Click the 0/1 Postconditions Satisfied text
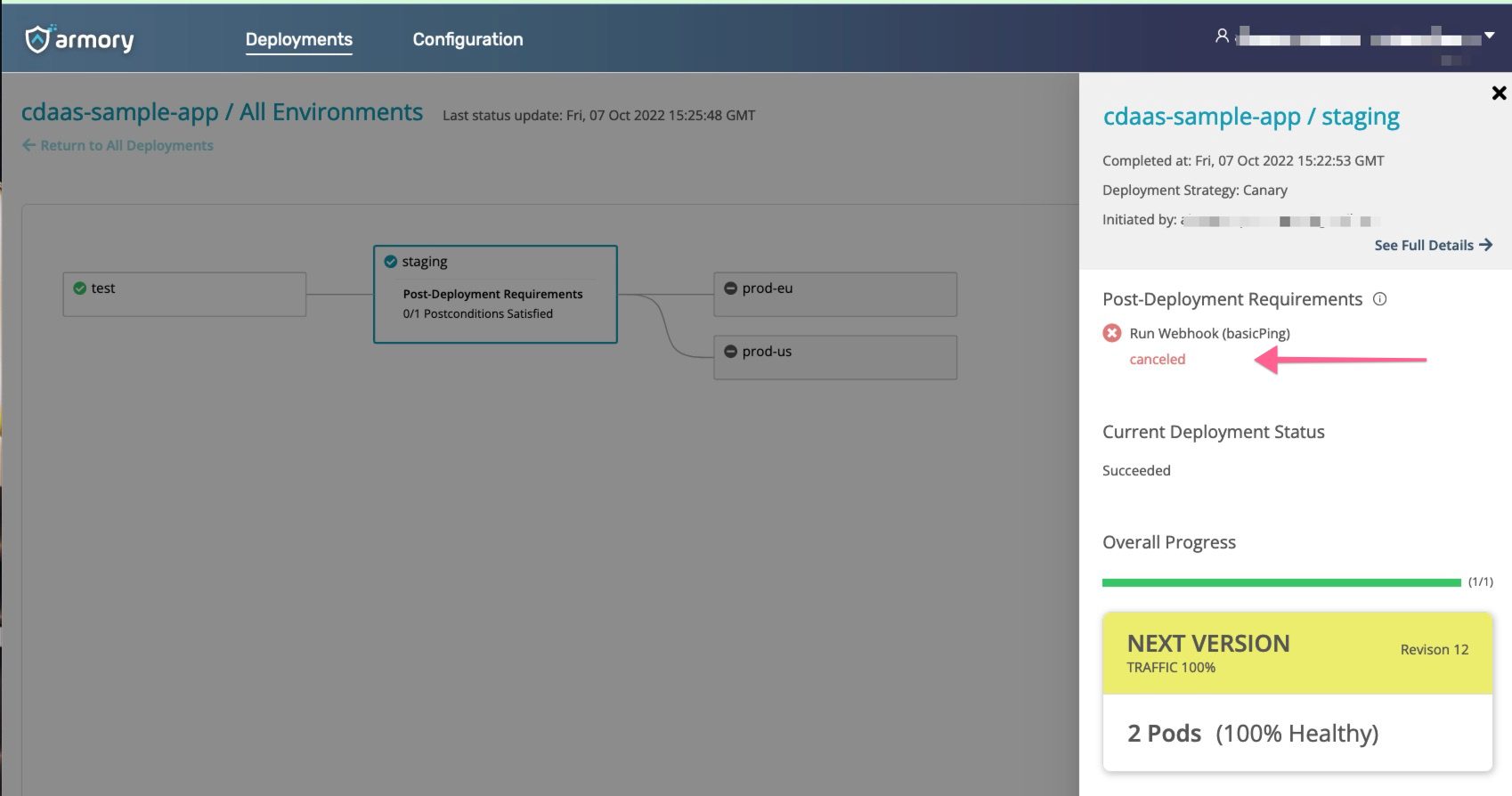Viewport: 1512px width, 796px height. (477, 313)
